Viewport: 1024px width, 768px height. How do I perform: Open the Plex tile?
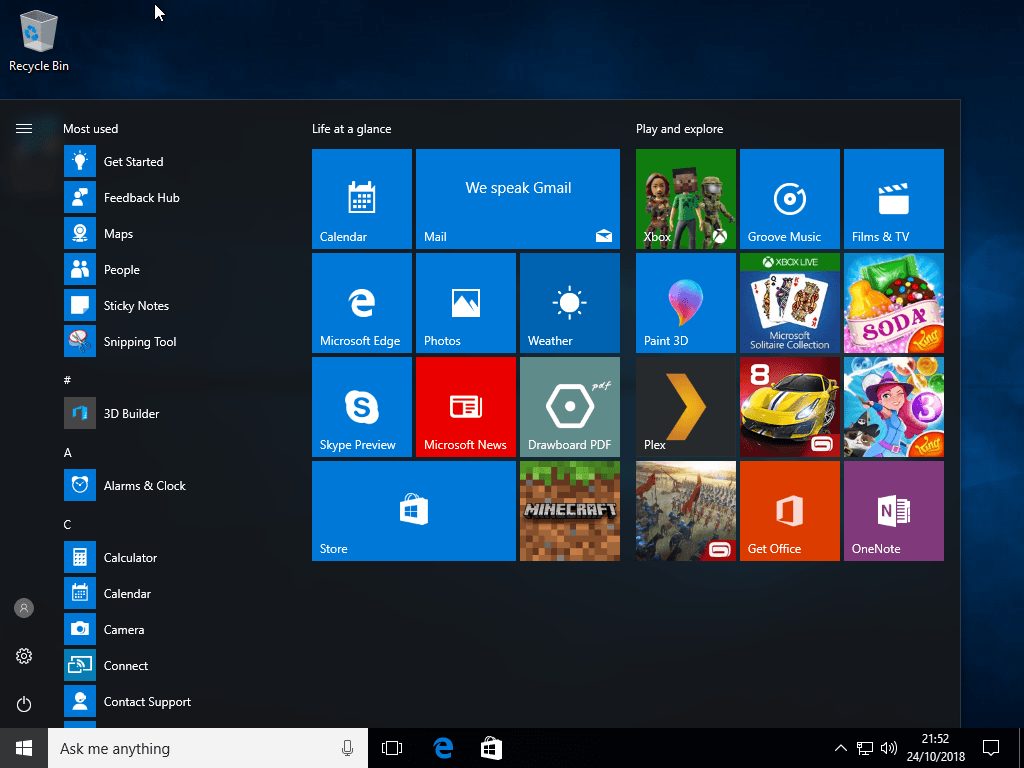685,407
